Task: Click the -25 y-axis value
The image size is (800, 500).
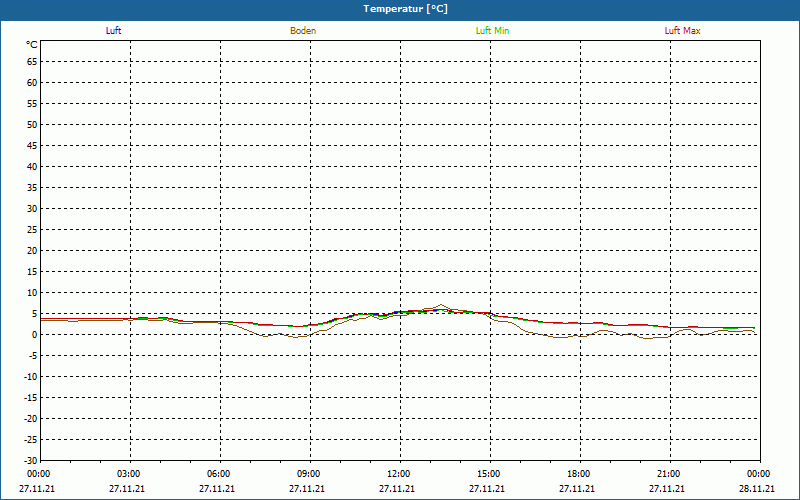Action: (31, 440)
